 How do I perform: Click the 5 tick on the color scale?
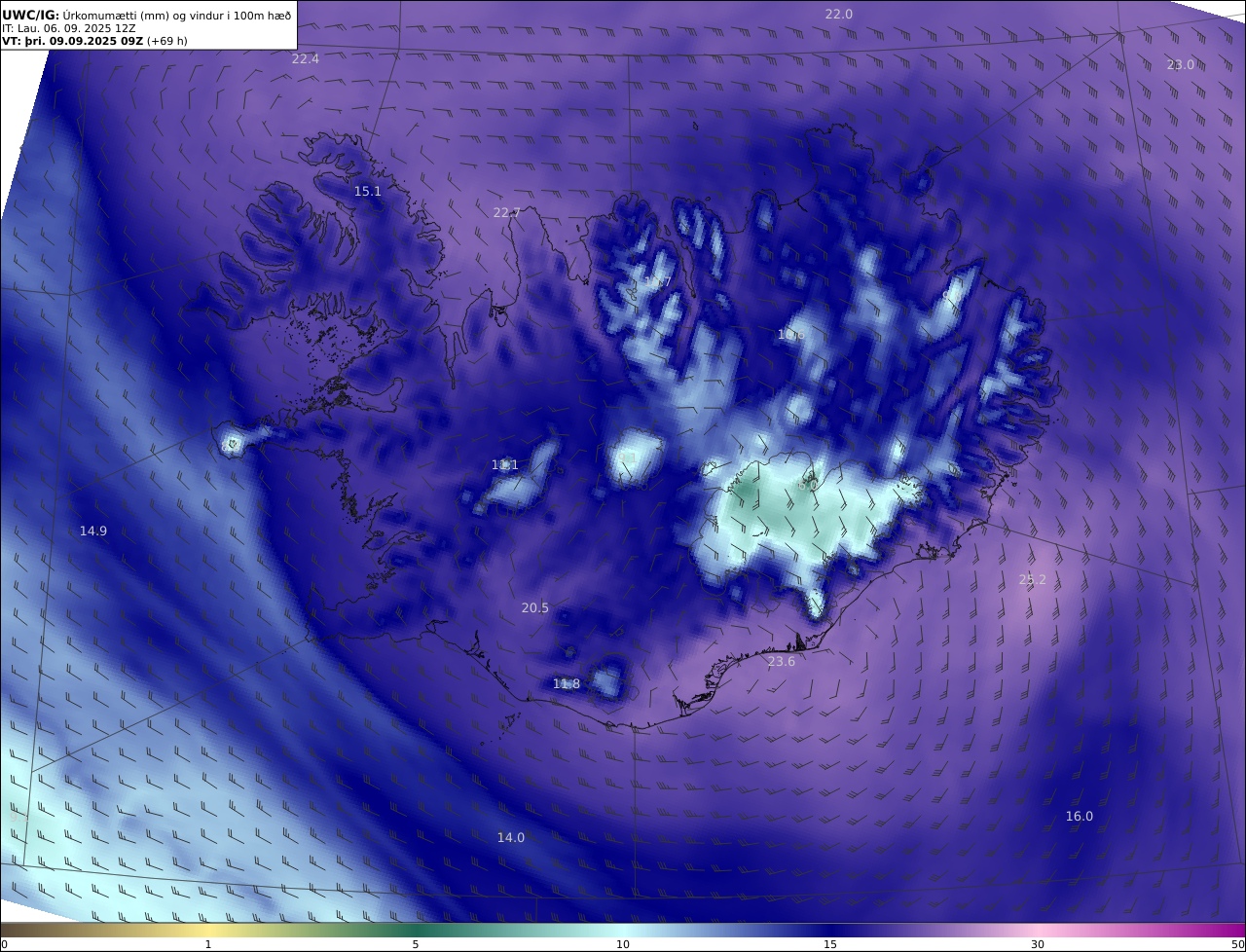tap(416, 944)
